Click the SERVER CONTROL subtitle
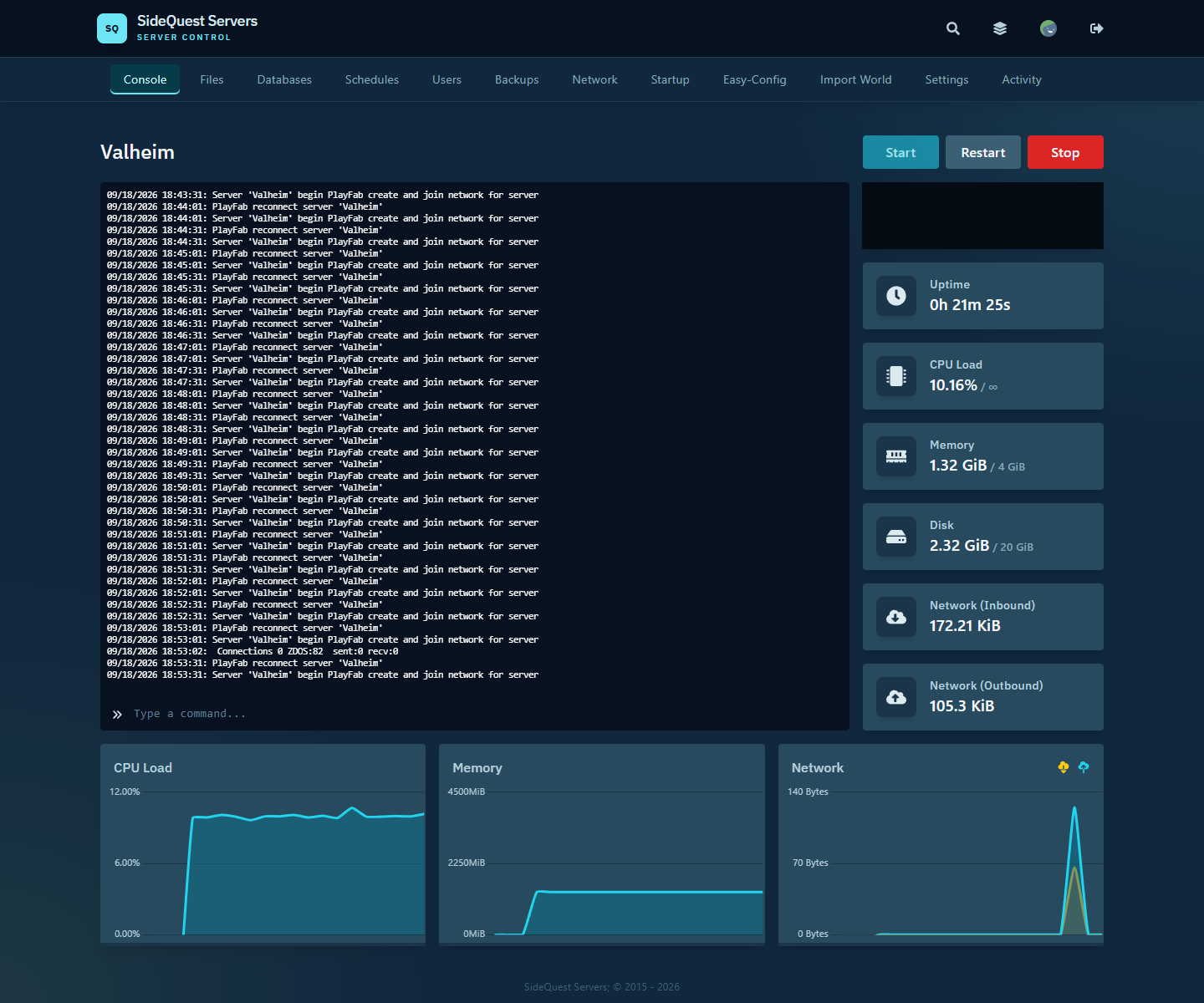The width and height of the screenshot is (1204, 1003). click(x=184, y=38)
